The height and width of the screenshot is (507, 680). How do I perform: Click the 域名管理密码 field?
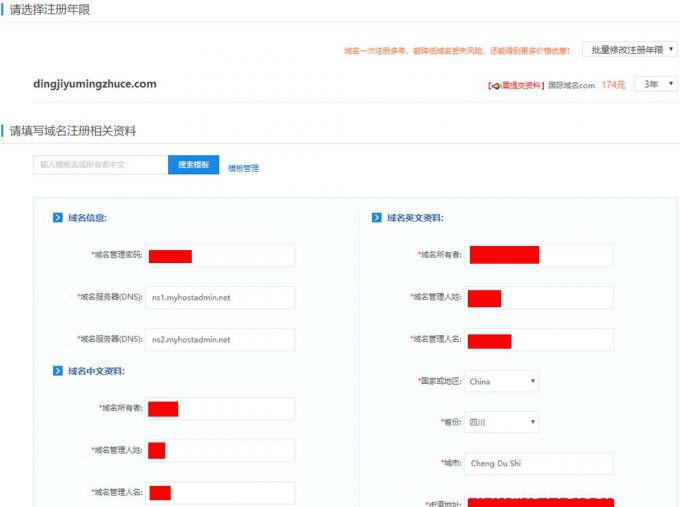coord(220,255)
